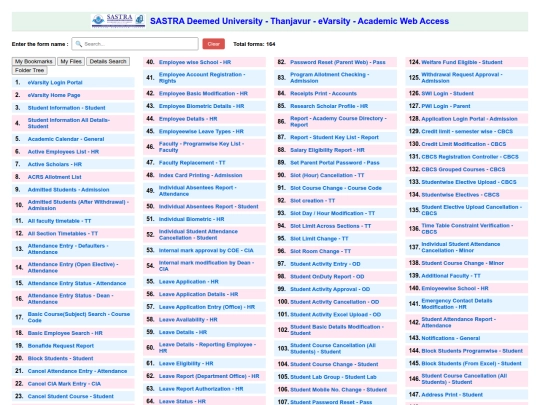Open My Files
This screenshot has height=405, width=540.
(x=71, y=61)
